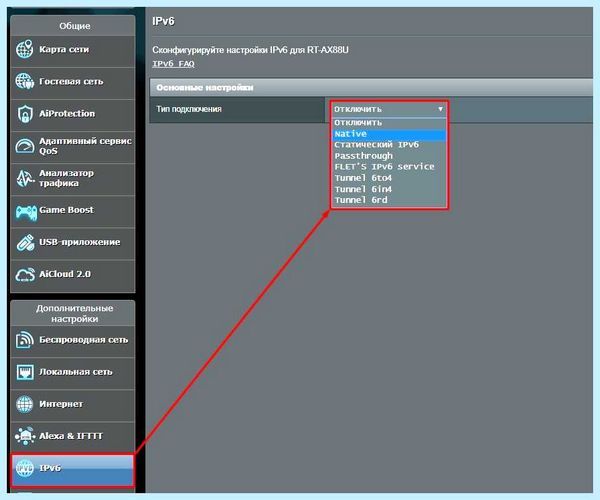Click the IPv6 sidebar icon
600x500 pixels.
(24, 468)
